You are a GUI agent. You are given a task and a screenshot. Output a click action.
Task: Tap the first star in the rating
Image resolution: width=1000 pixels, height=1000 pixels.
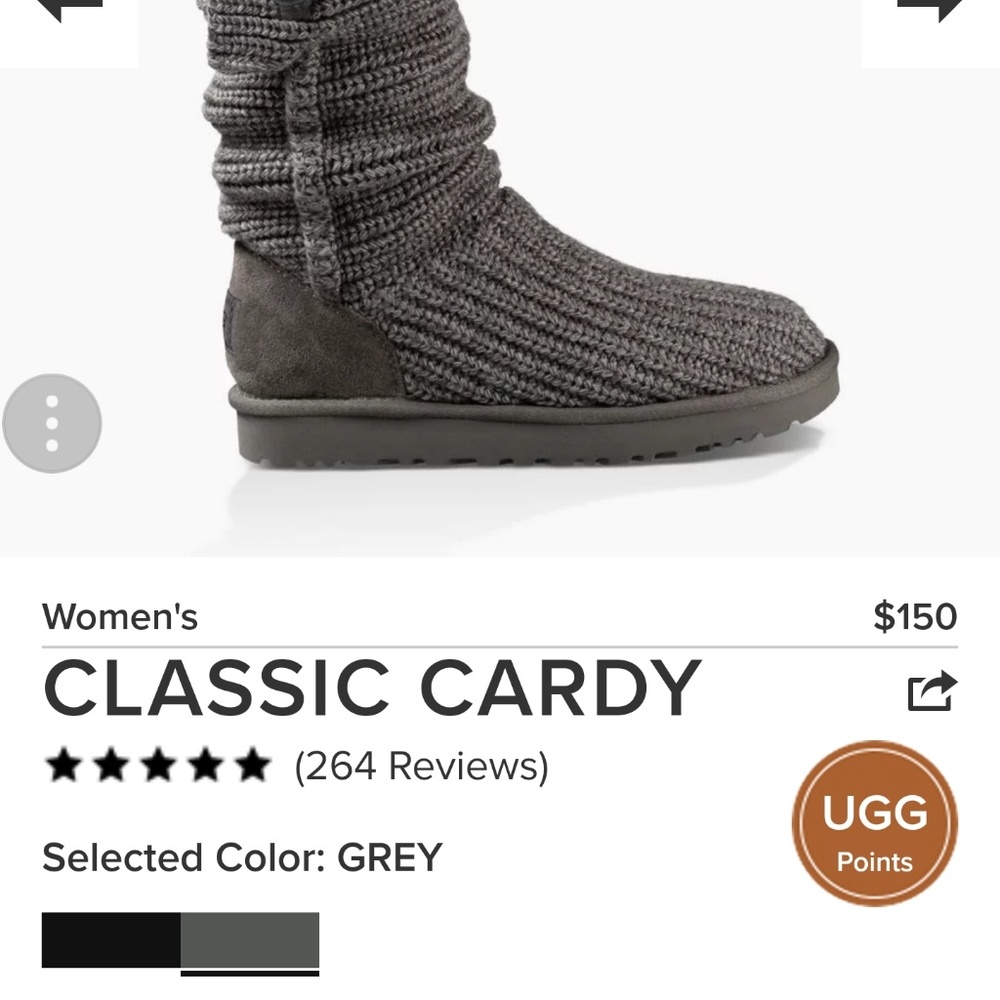pos(64,765)
